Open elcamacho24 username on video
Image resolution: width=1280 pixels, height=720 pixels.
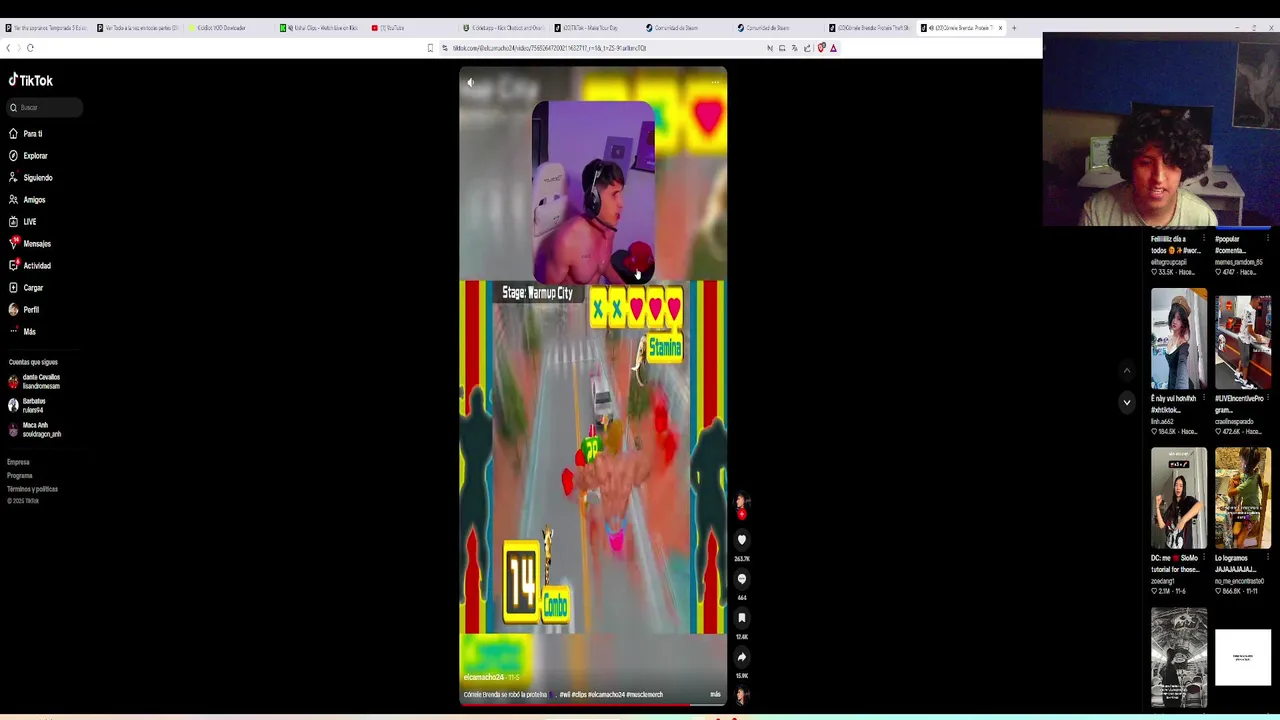pos(484,677)
